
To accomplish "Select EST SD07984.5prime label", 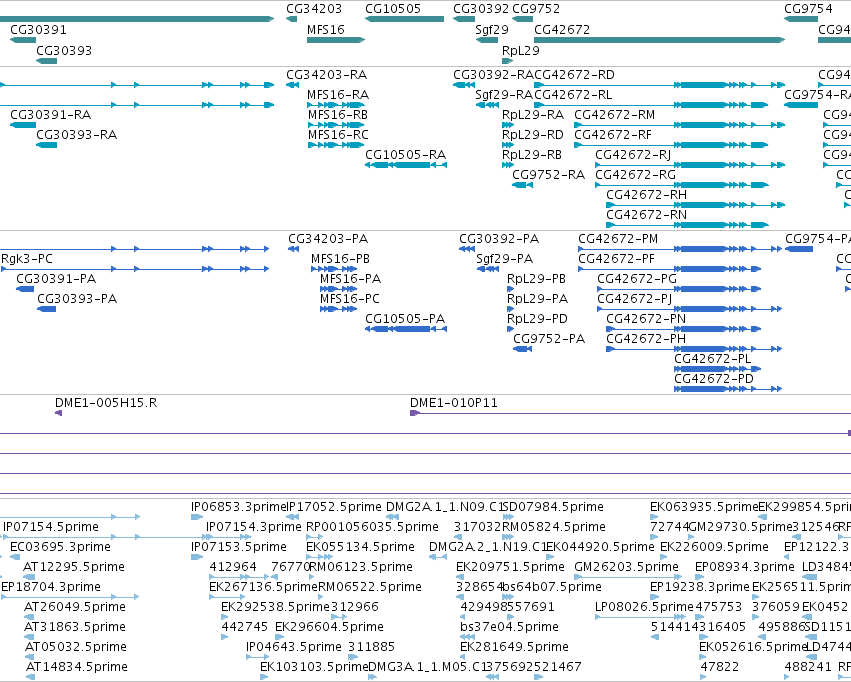I will pos(552,507).
